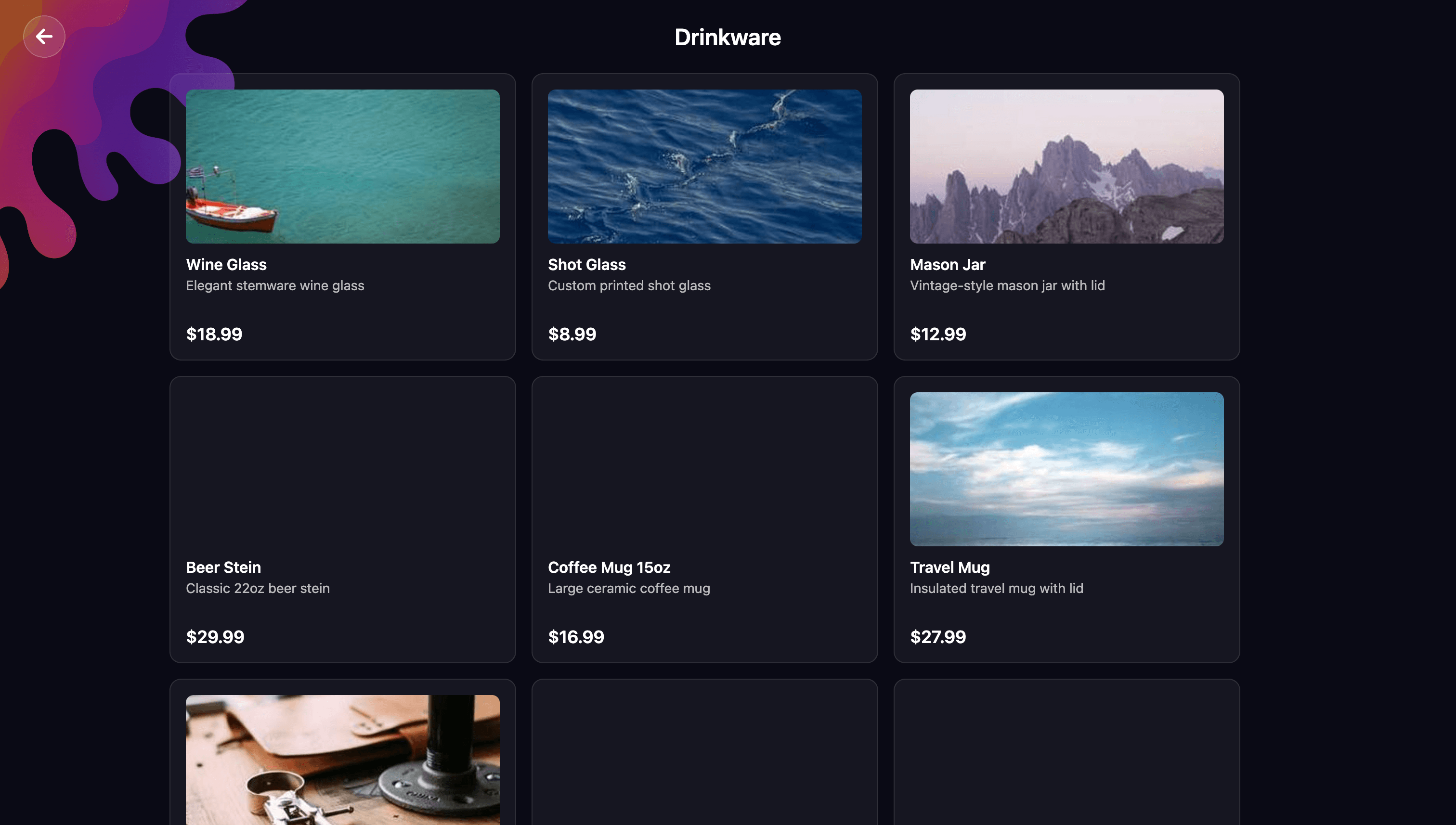Select the Mason Jar mountain image
The width and height of the screenshot is (1456, 825).
(x=1066, y=166)
